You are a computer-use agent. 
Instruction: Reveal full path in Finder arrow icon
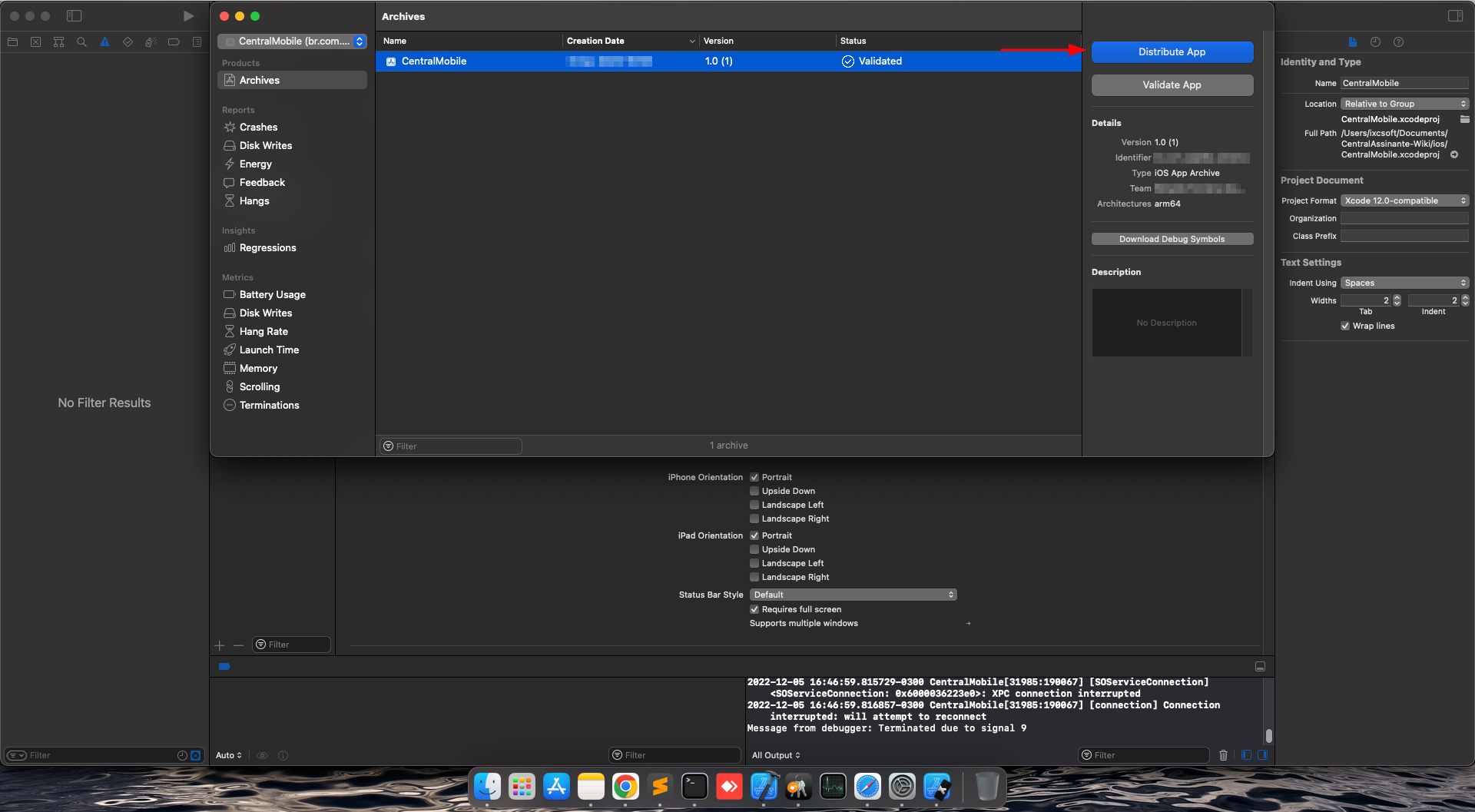1454,154
